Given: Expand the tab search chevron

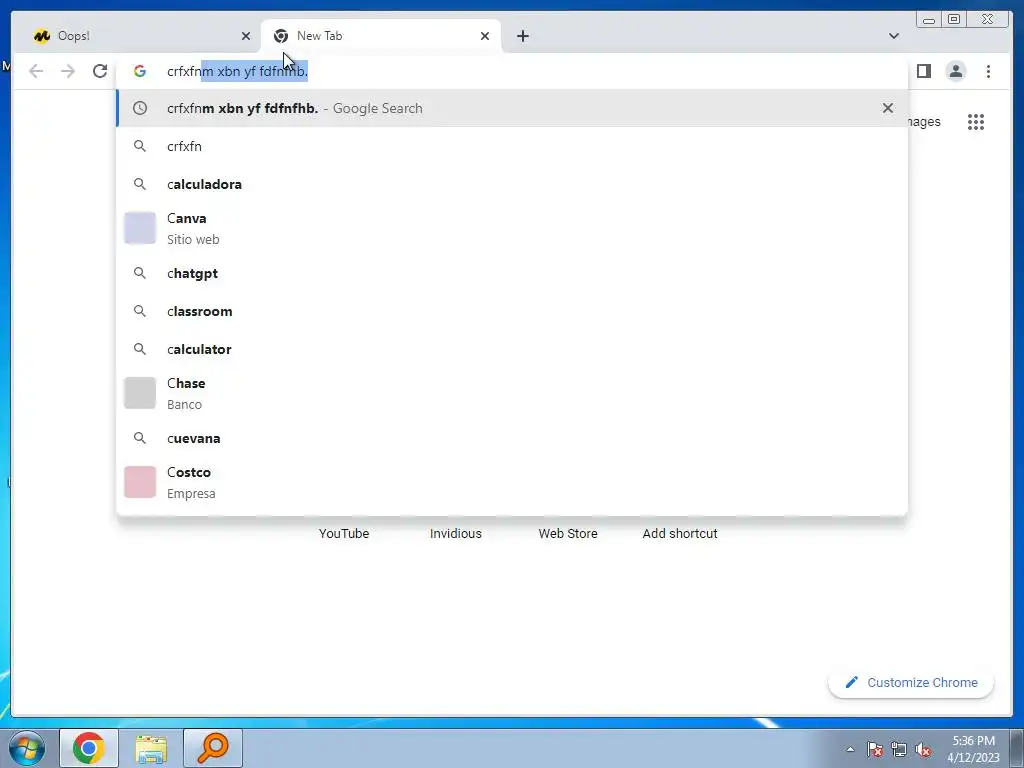Looking at the screenshot, I should [x=893, y=36].
